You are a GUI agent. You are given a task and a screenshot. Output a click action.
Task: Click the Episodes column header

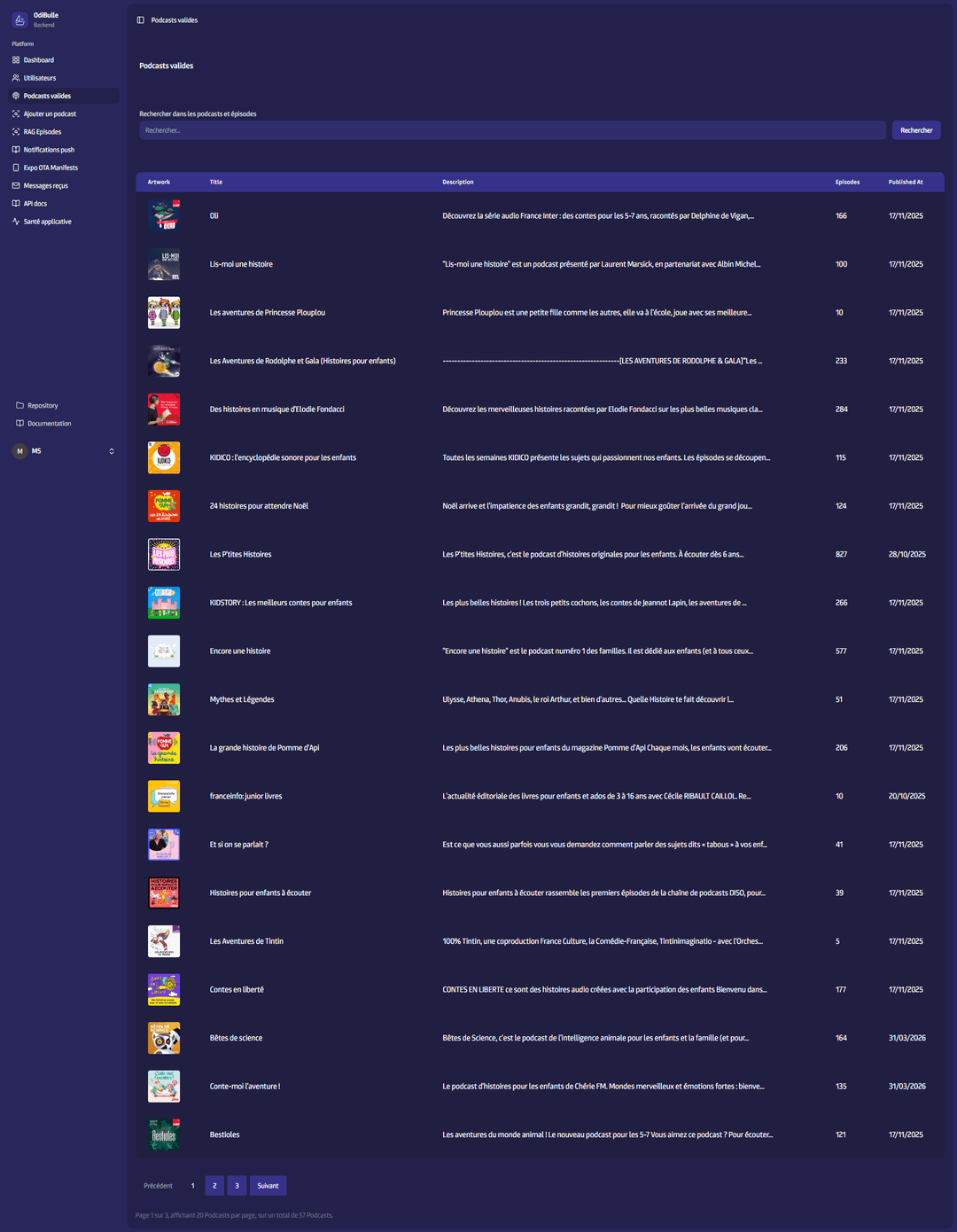pyautogui.click(x=847, y=182)
